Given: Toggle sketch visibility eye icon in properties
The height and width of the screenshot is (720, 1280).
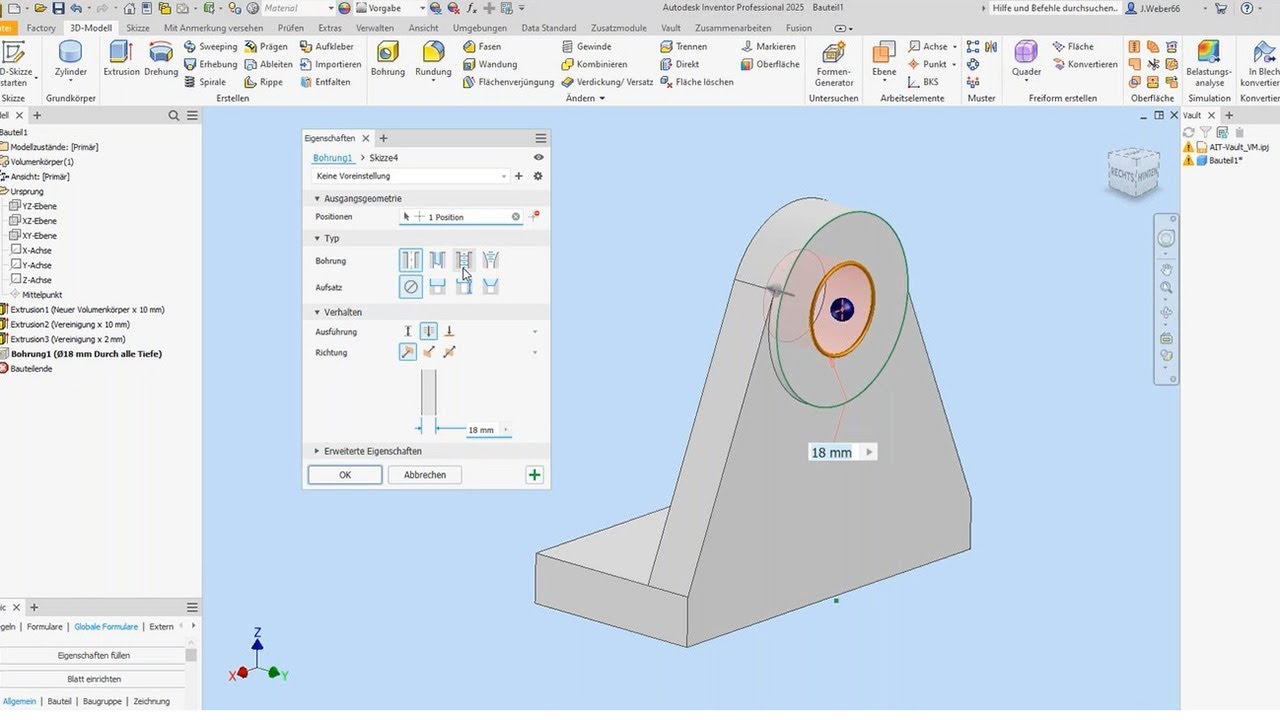Looking at the screenshot, I should [x=539, y=158].
